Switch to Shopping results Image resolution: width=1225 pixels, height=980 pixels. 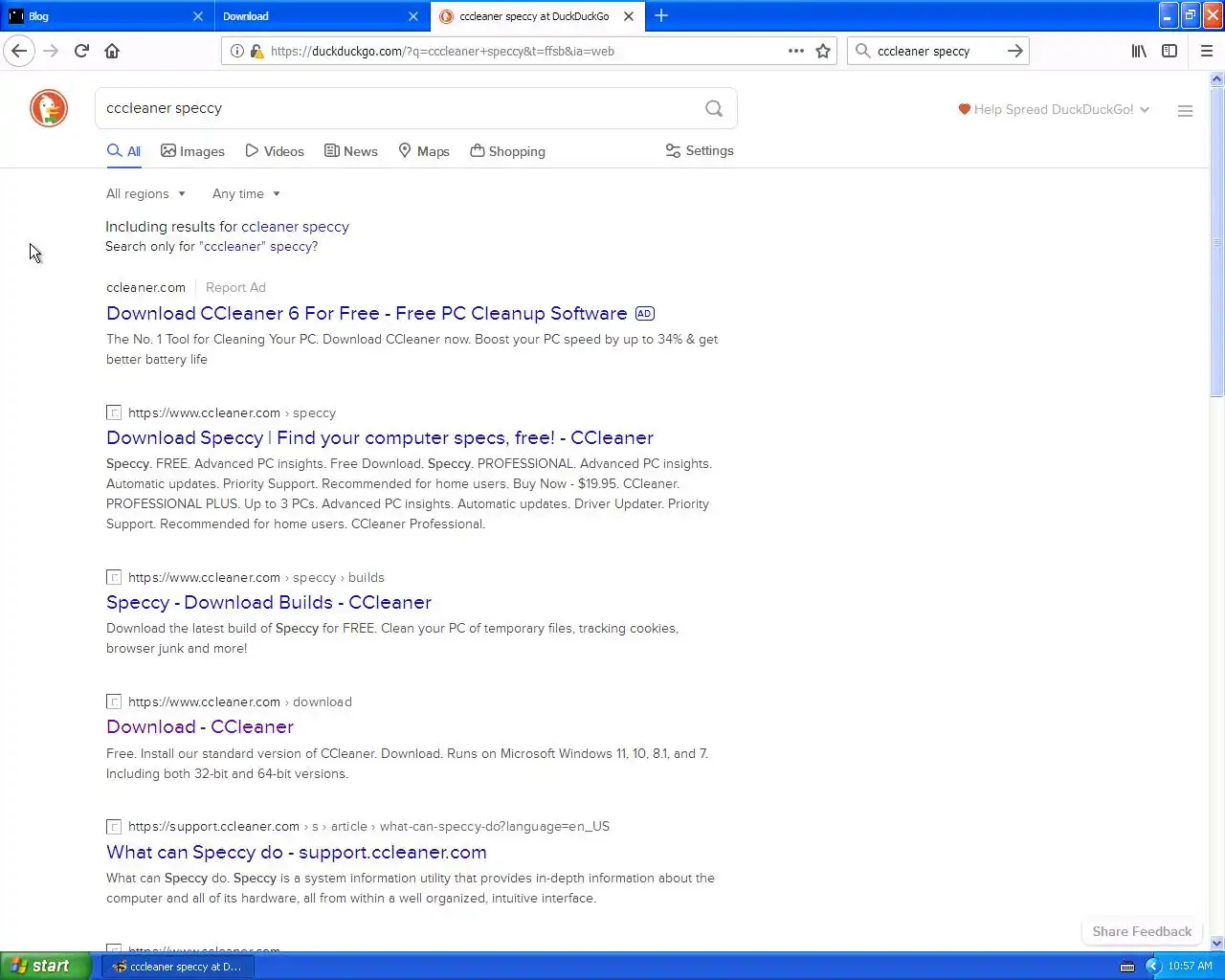507,151
